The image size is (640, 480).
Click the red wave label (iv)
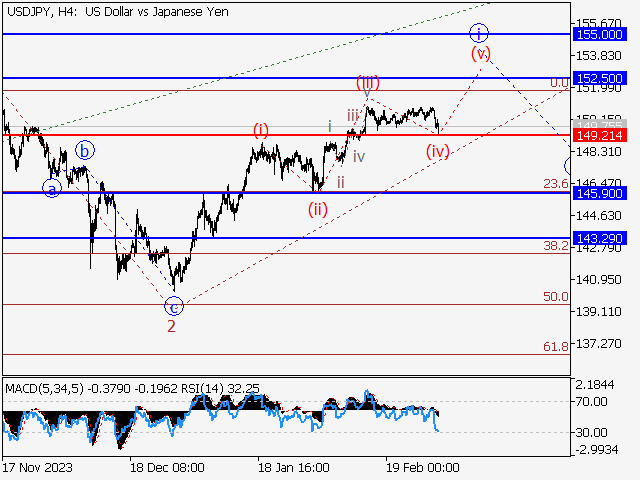pos(438,151)
